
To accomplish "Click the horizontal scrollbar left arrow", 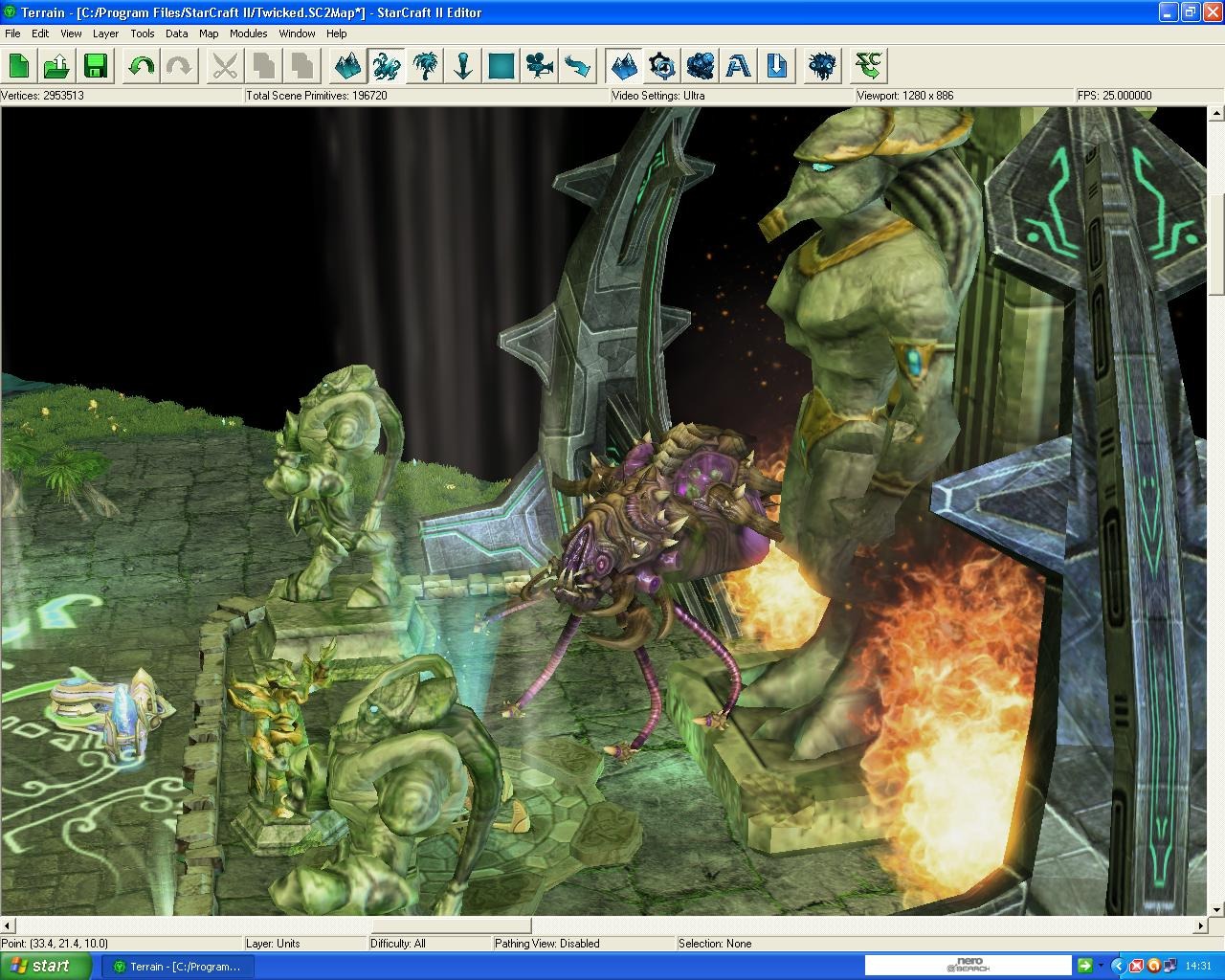I will pyautogui.click(x=8, y=925).
